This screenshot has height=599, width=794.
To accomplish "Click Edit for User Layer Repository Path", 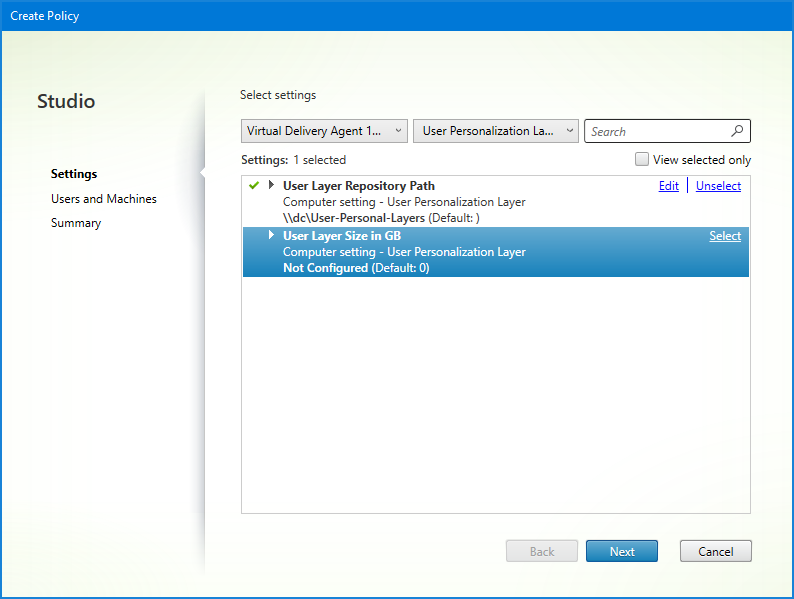I will click(x=668, y=186).
